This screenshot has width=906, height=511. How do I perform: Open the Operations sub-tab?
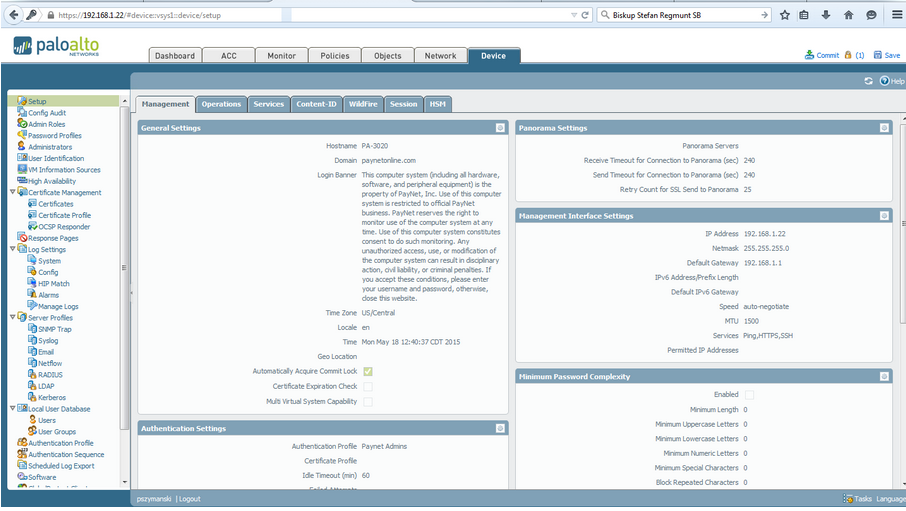(221, 104)
